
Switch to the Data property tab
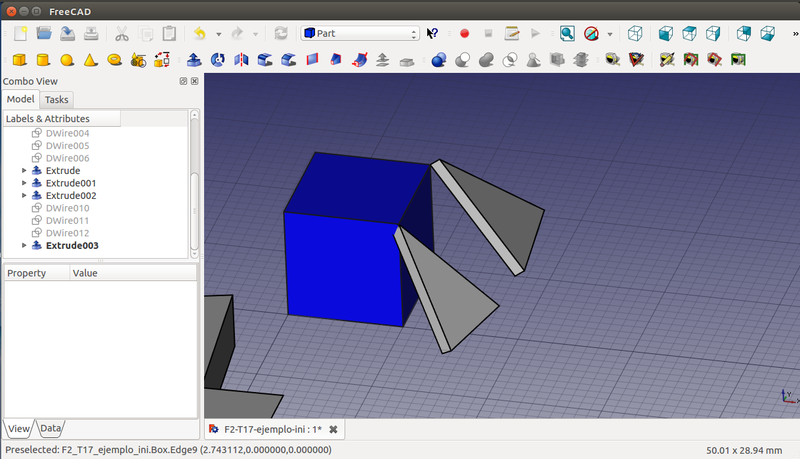coord(51,428)
